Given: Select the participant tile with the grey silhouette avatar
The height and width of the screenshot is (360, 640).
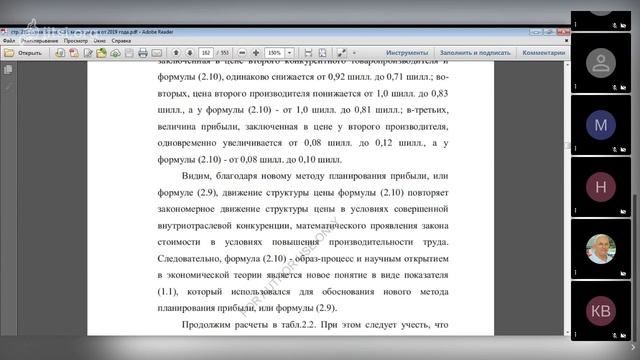Looking at the screenshot, I should (601, 63).
